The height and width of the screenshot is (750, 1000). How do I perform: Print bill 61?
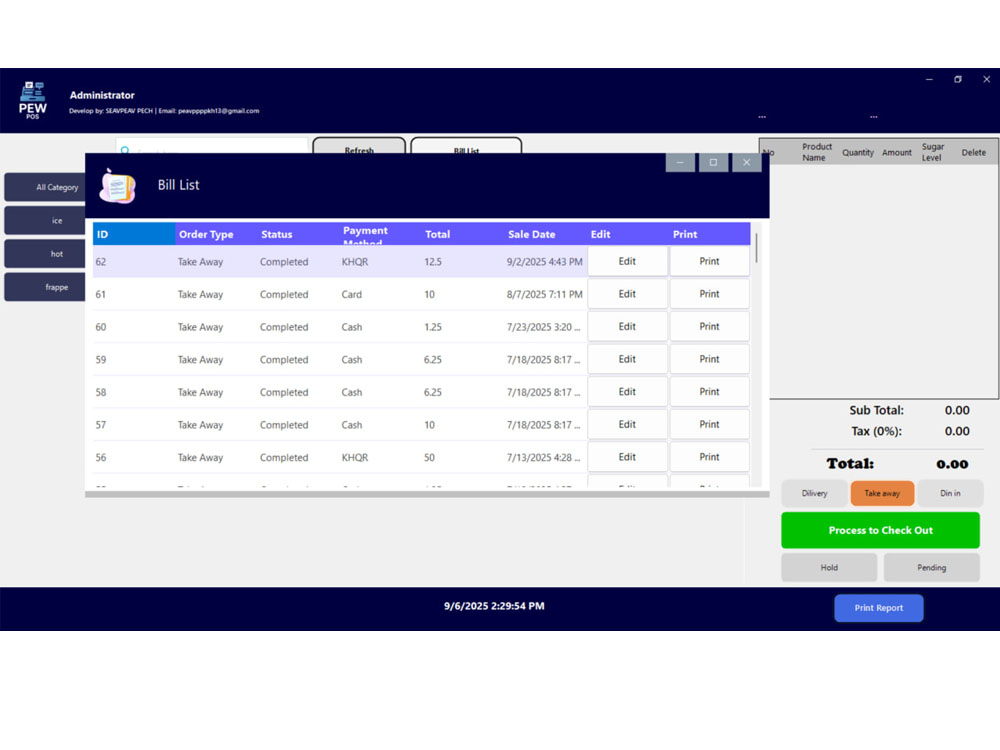pos(709,294)
